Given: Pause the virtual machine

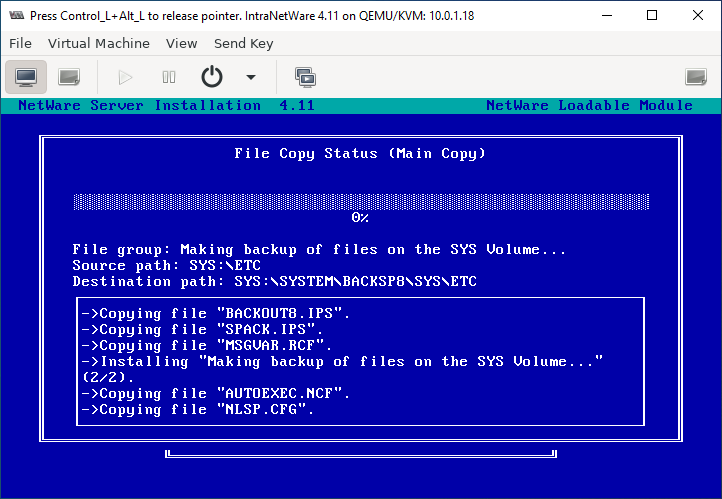Looking at the screenshot, I should tap(169, 77).
